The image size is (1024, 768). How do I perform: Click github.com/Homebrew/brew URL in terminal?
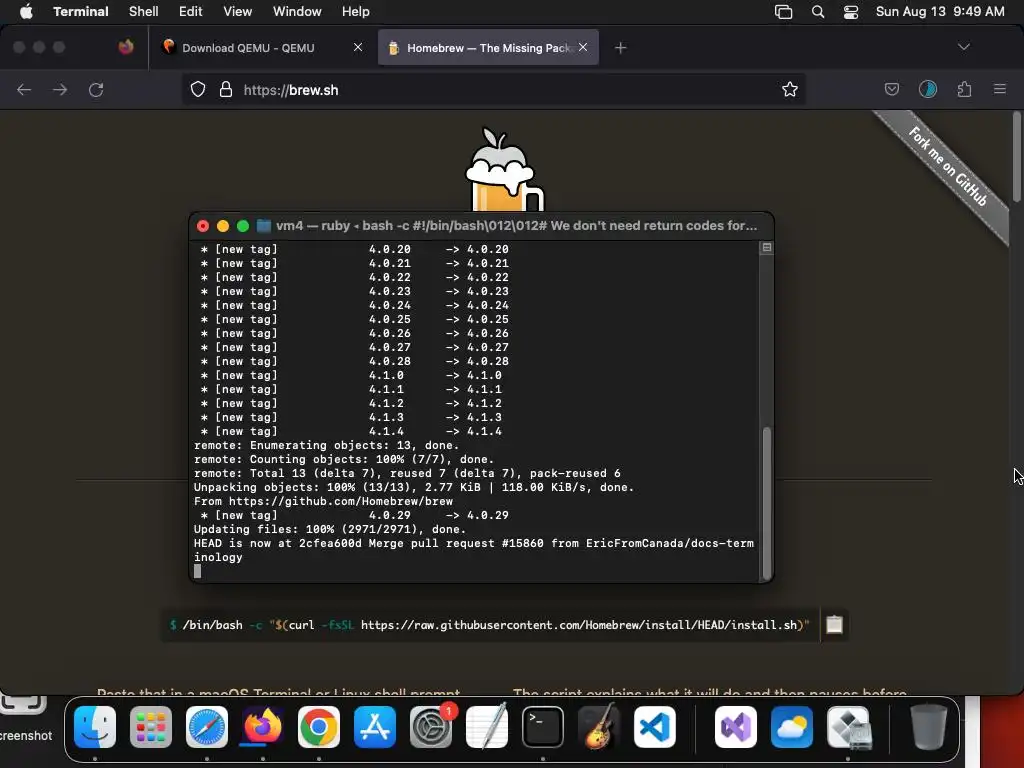(x=341, y=501)
